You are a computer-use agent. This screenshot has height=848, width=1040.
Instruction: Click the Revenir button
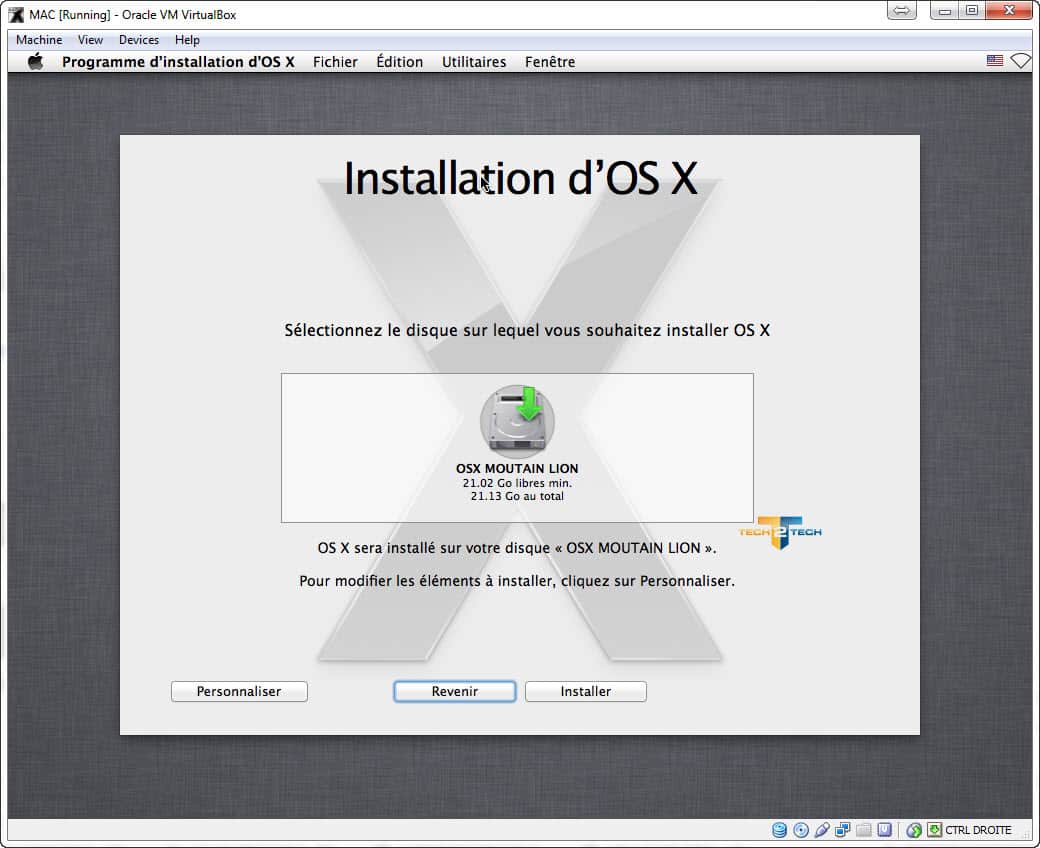(x=454, y=691)
